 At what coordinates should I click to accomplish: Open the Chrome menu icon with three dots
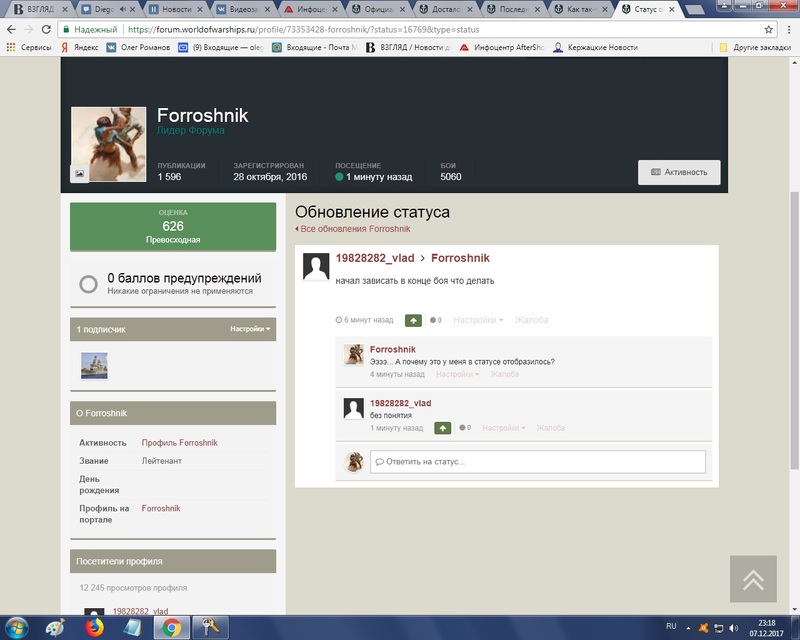click(x=789, y=30)
